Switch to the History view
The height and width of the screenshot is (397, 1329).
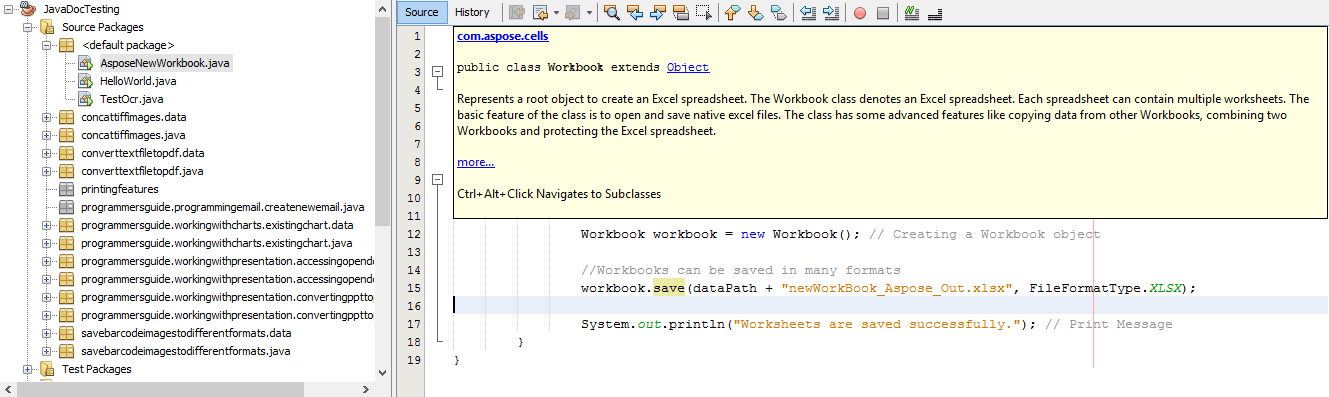tap(472, 13)
